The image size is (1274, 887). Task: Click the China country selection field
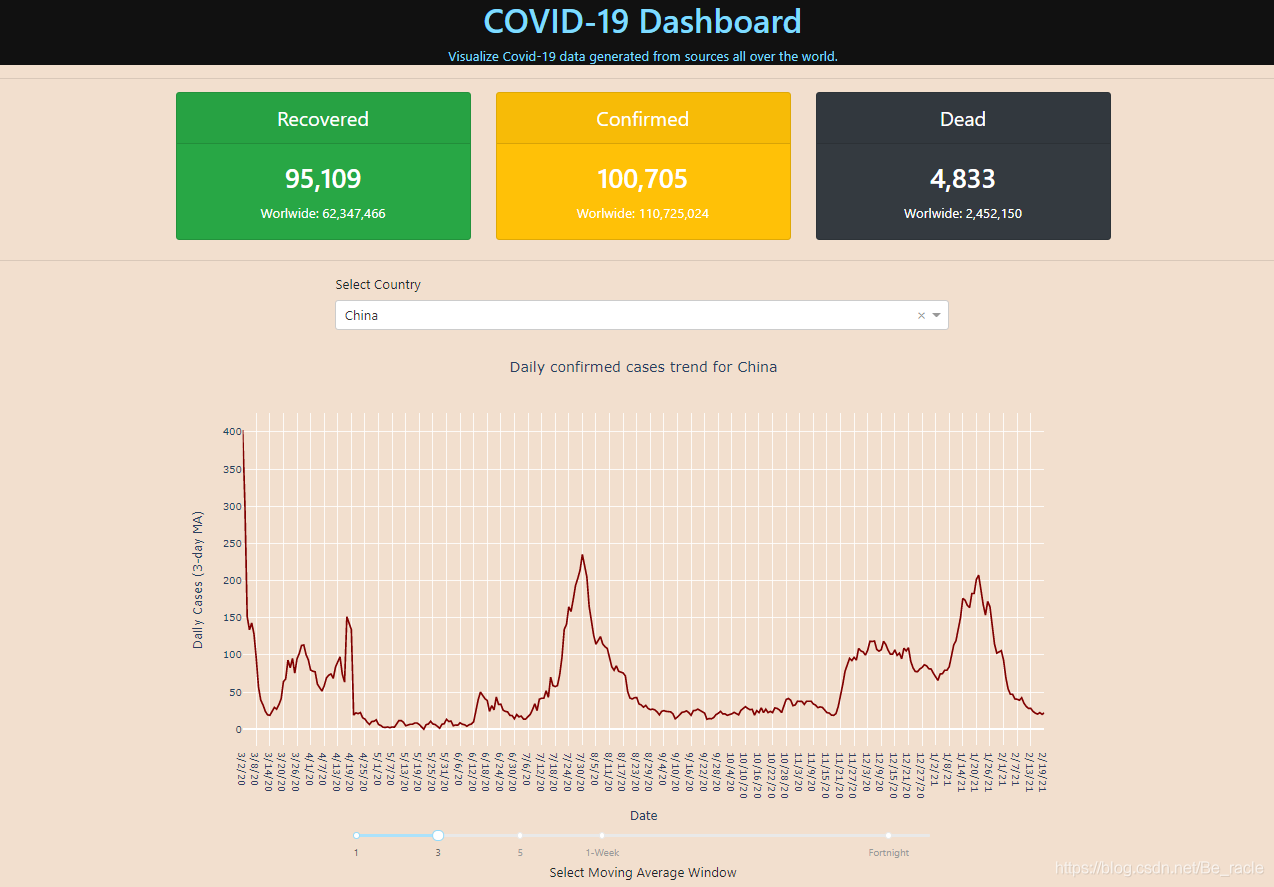[x=641, y=315]
